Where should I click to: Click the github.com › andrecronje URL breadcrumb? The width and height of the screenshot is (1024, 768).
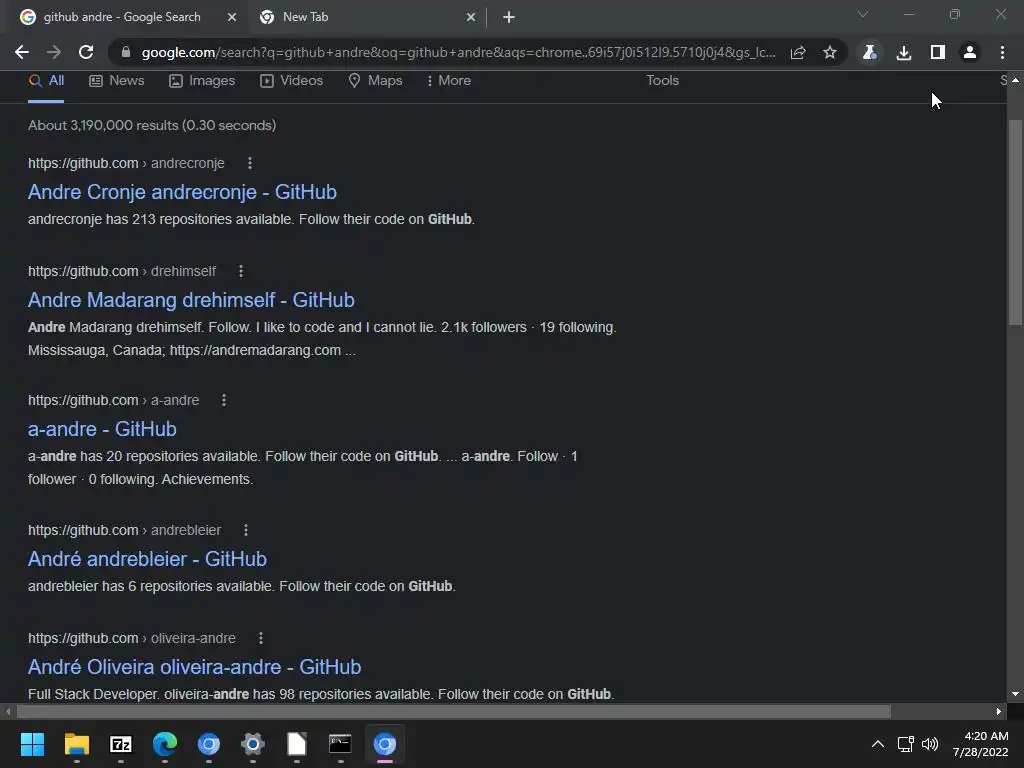126,163
